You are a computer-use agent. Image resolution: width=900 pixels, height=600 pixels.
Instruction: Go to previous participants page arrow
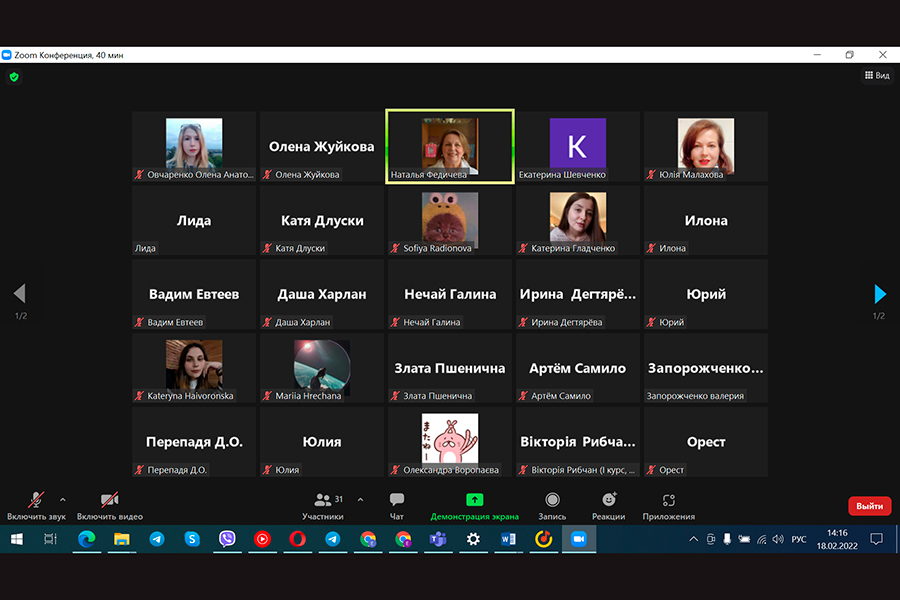(19, 294)
